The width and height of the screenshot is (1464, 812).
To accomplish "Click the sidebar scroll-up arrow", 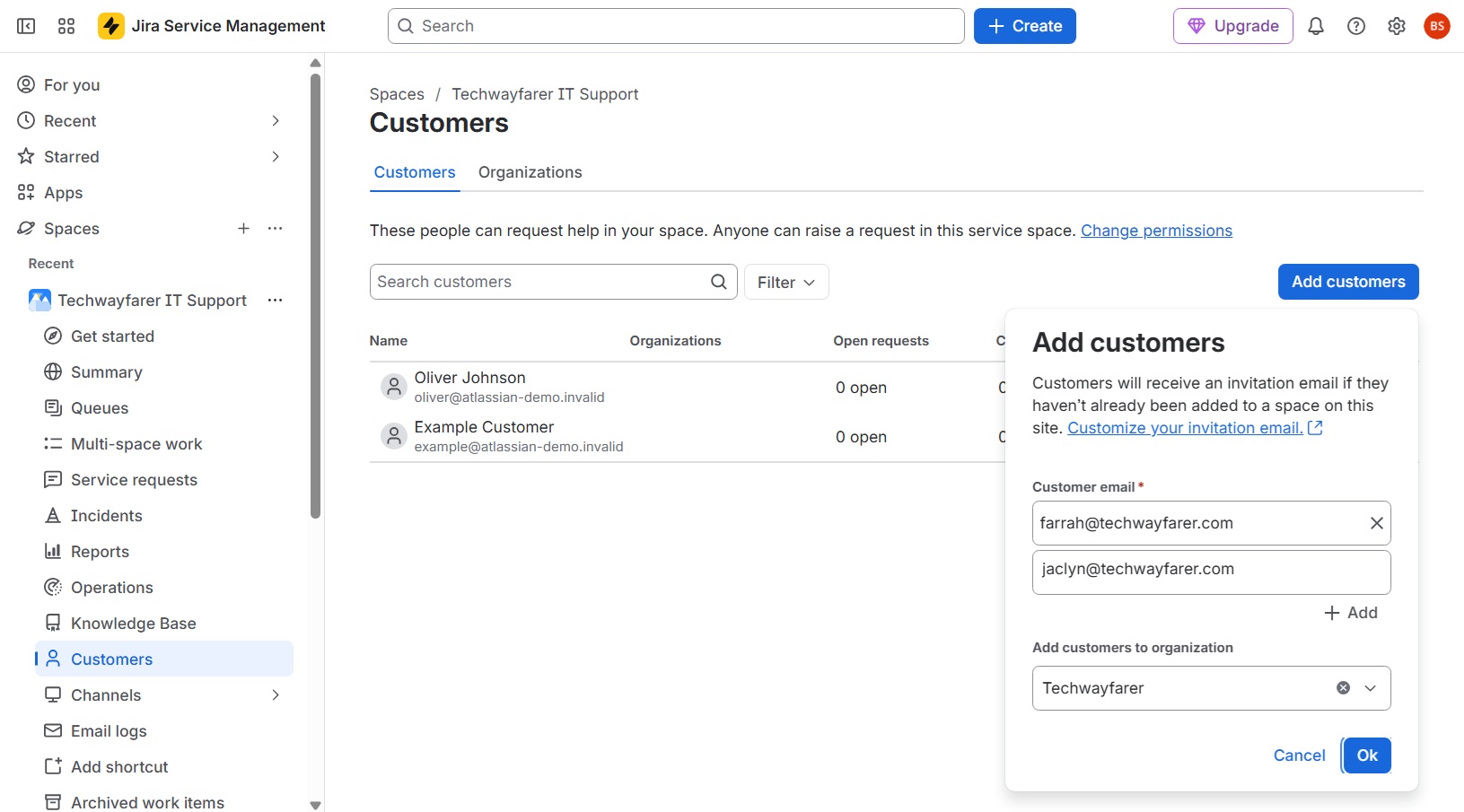I will tap(315, 63).
